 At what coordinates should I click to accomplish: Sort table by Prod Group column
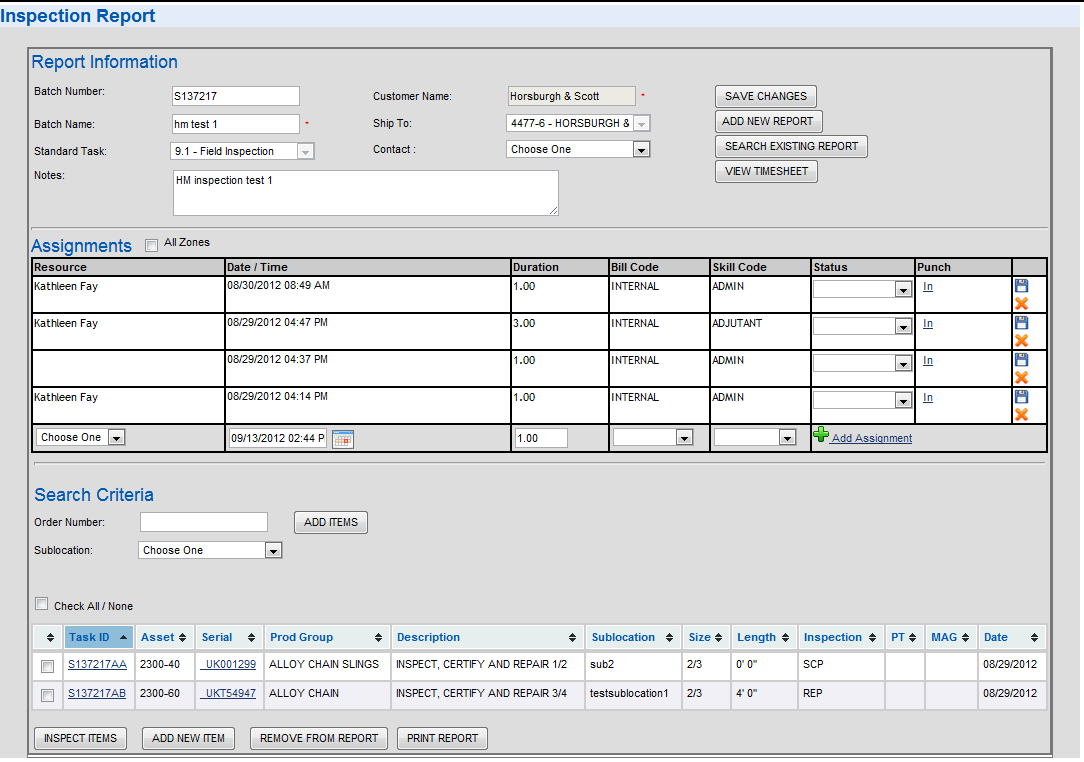point(327,638)
